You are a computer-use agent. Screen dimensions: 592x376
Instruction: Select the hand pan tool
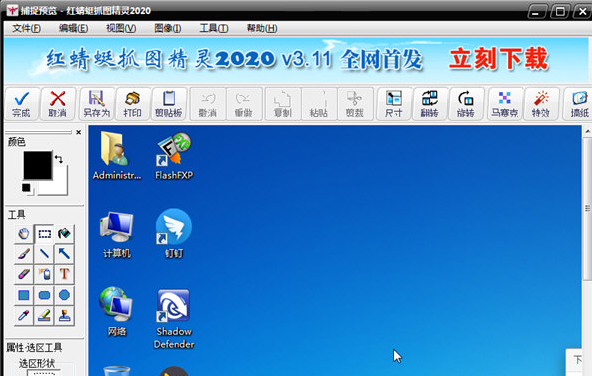(x=24, y=234)
